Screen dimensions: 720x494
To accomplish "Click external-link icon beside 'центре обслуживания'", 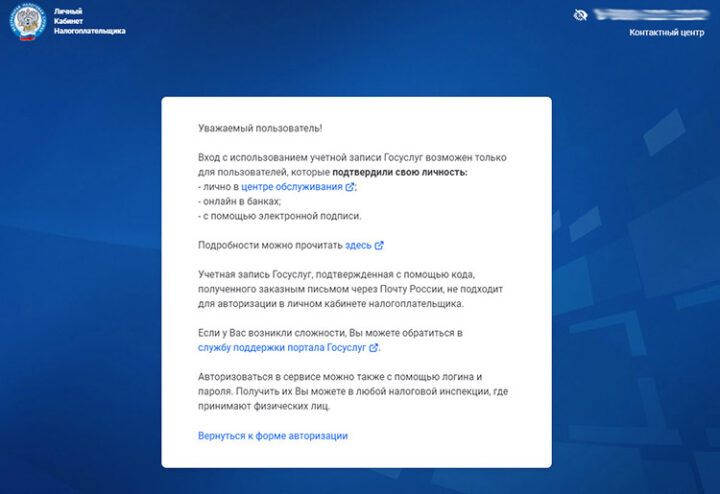I will click(350, 187).
